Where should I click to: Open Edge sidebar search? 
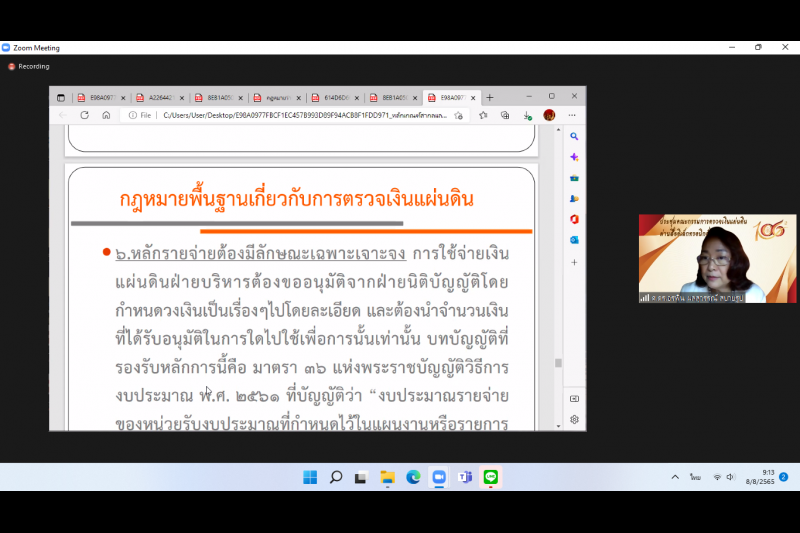point(574,136)
